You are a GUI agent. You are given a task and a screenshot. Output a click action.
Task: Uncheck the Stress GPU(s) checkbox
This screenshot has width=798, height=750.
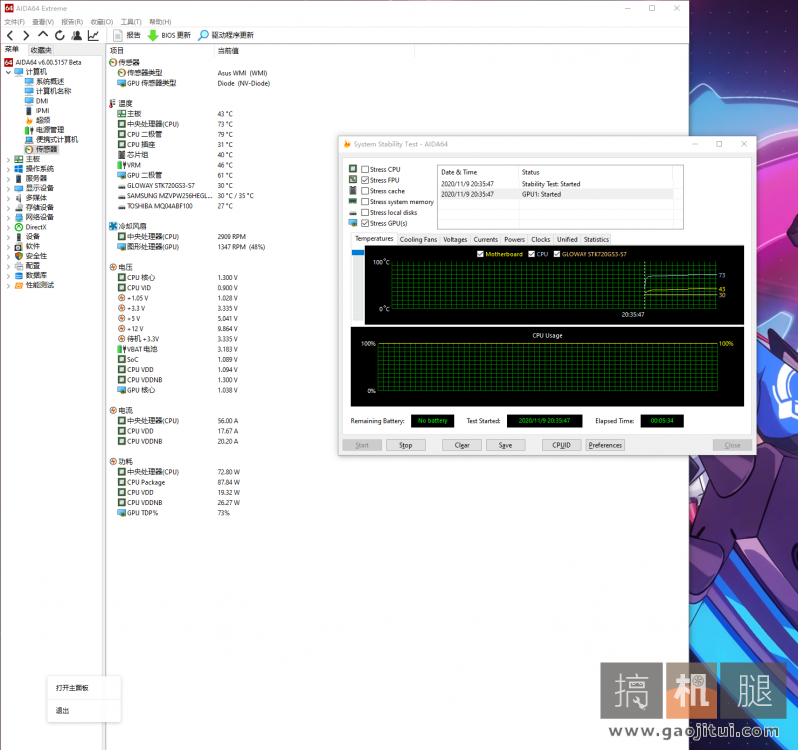point(365,223)
